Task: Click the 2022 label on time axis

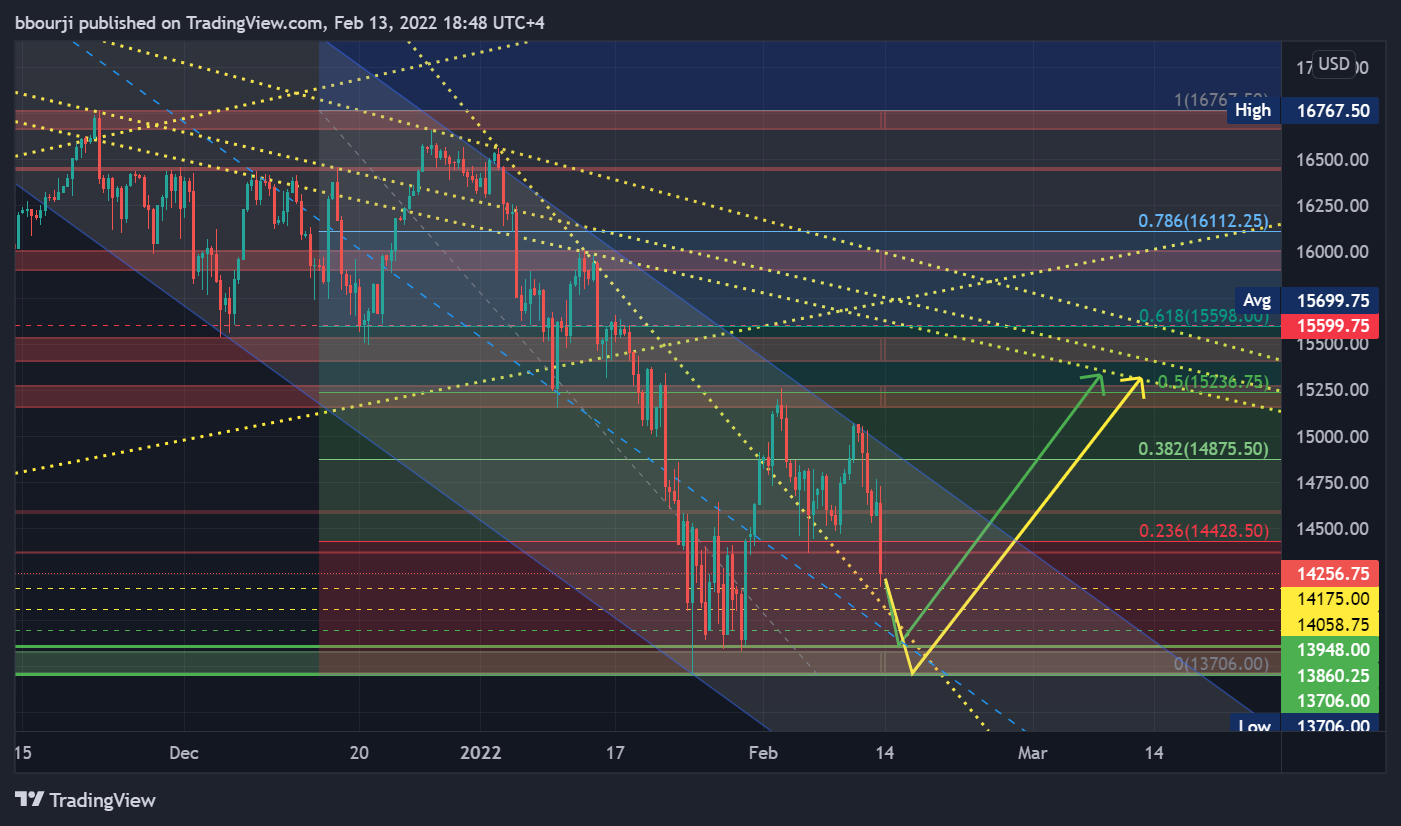Action: 480,753
